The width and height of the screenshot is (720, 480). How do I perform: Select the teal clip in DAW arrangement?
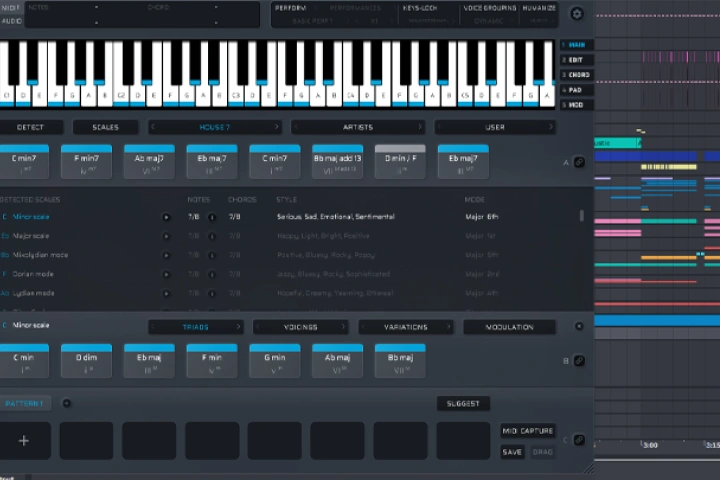coord(617,143)
